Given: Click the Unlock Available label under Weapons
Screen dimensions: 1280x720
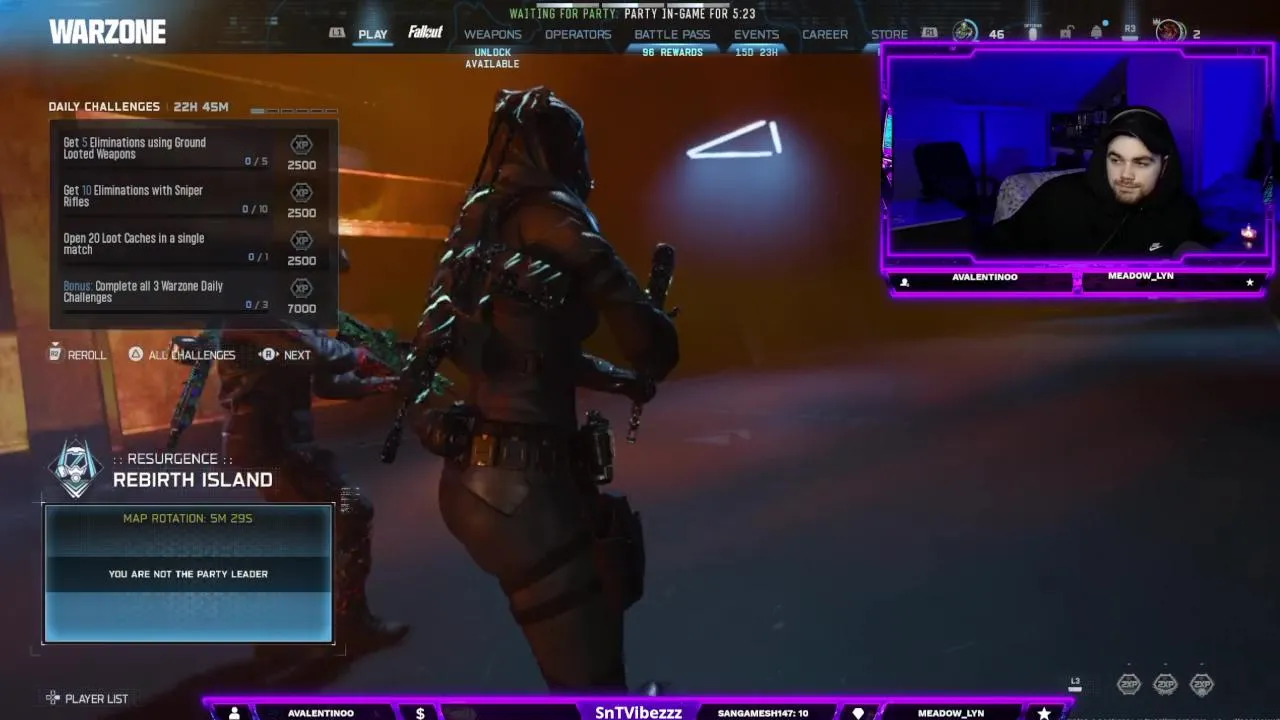Looking at the screenshot, I should click(x=492, y=58).
